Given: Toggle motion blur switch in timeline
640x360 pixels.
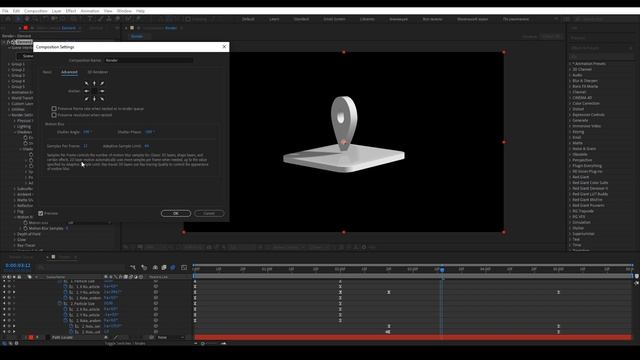Looking at the screenshot, I should 173,267.
